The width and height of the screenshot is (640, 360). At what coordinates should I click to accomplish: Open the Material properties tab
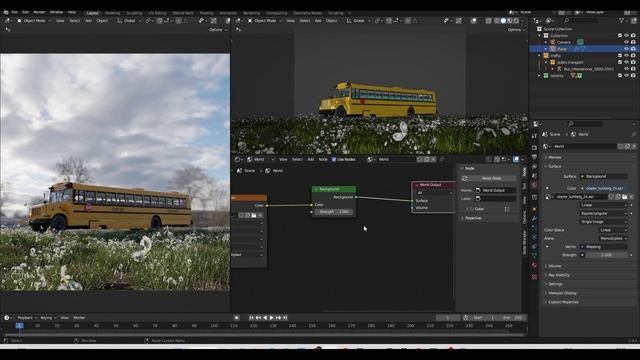pyautogui.click(x=534, y=265)
